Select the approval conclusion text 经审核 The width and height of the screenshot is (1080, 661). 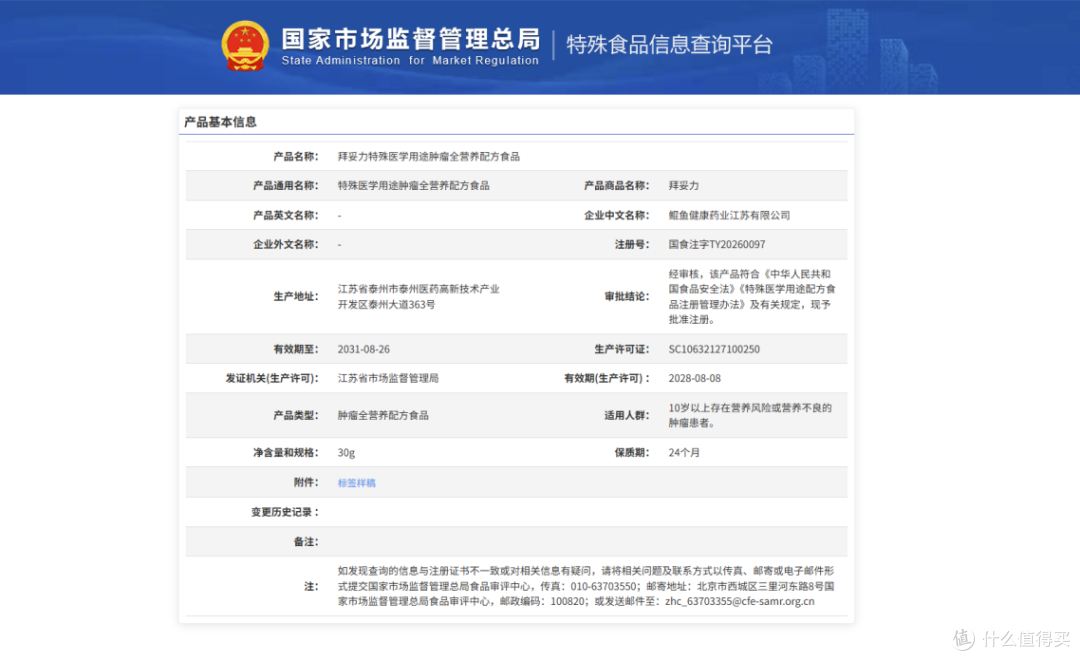[751, 296]
